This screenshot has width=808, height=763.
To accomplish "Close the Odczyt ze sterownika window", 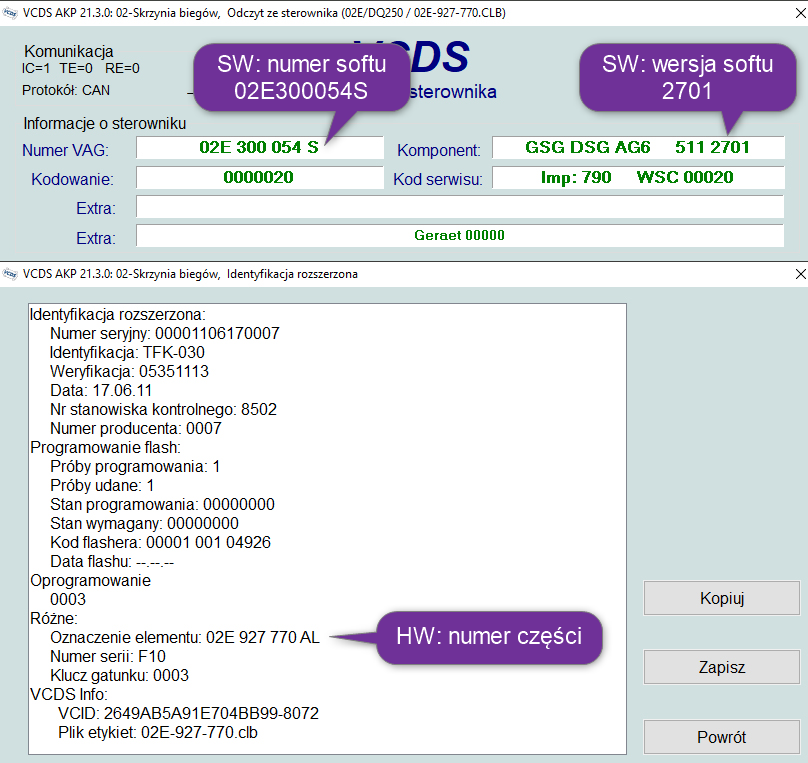I will point(800,13).
